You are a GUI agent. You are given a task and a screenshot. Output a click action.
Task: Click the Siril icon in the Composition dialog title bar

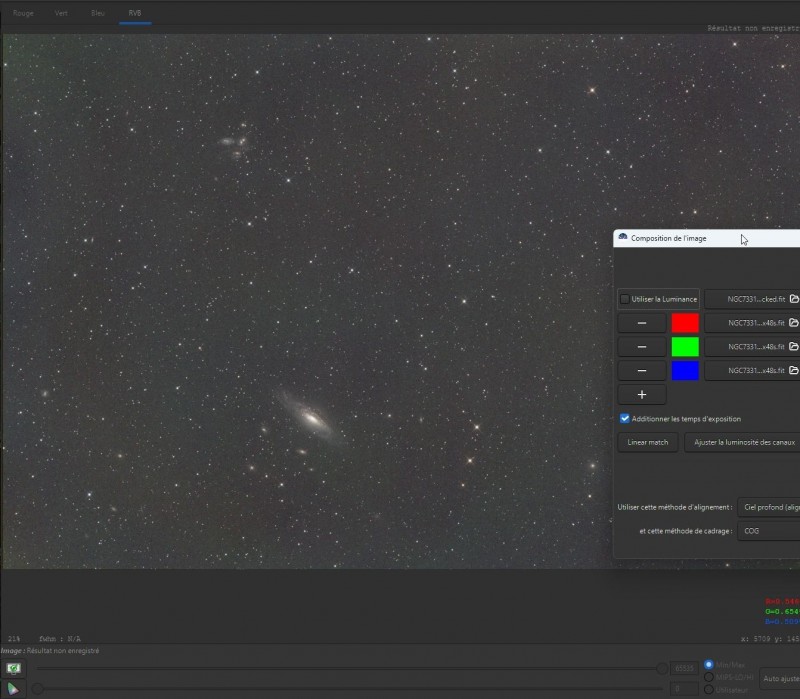623,238
